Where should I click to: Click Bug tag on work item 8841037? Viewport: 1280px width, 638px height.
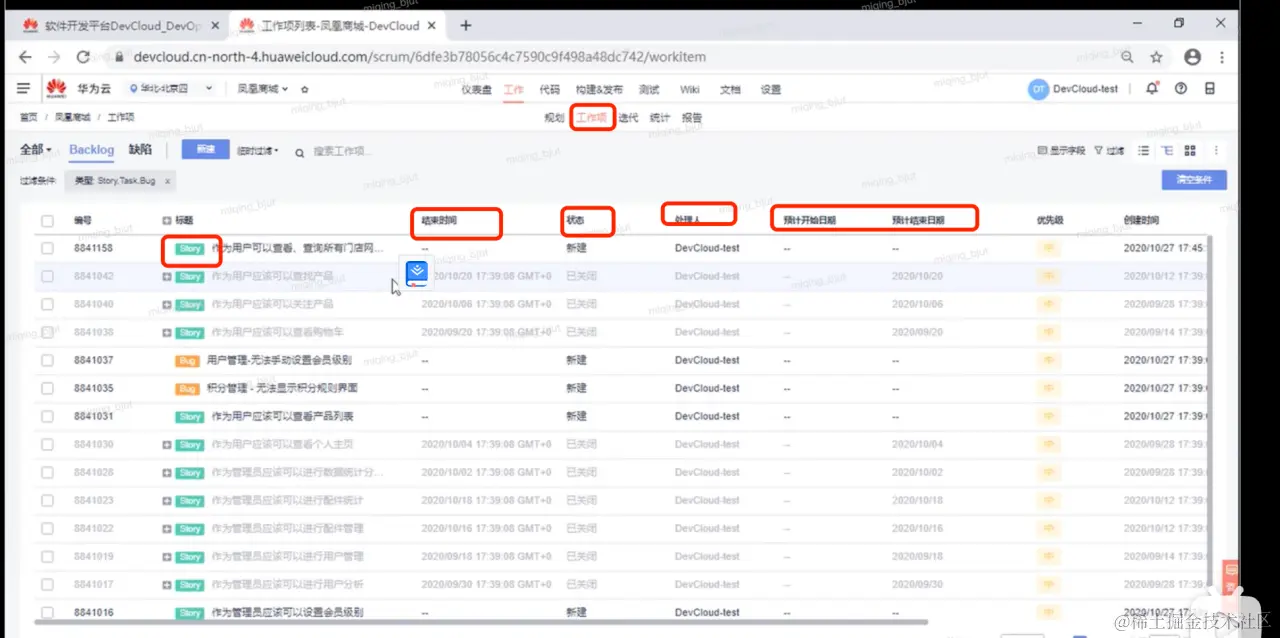tap(187, 360)
